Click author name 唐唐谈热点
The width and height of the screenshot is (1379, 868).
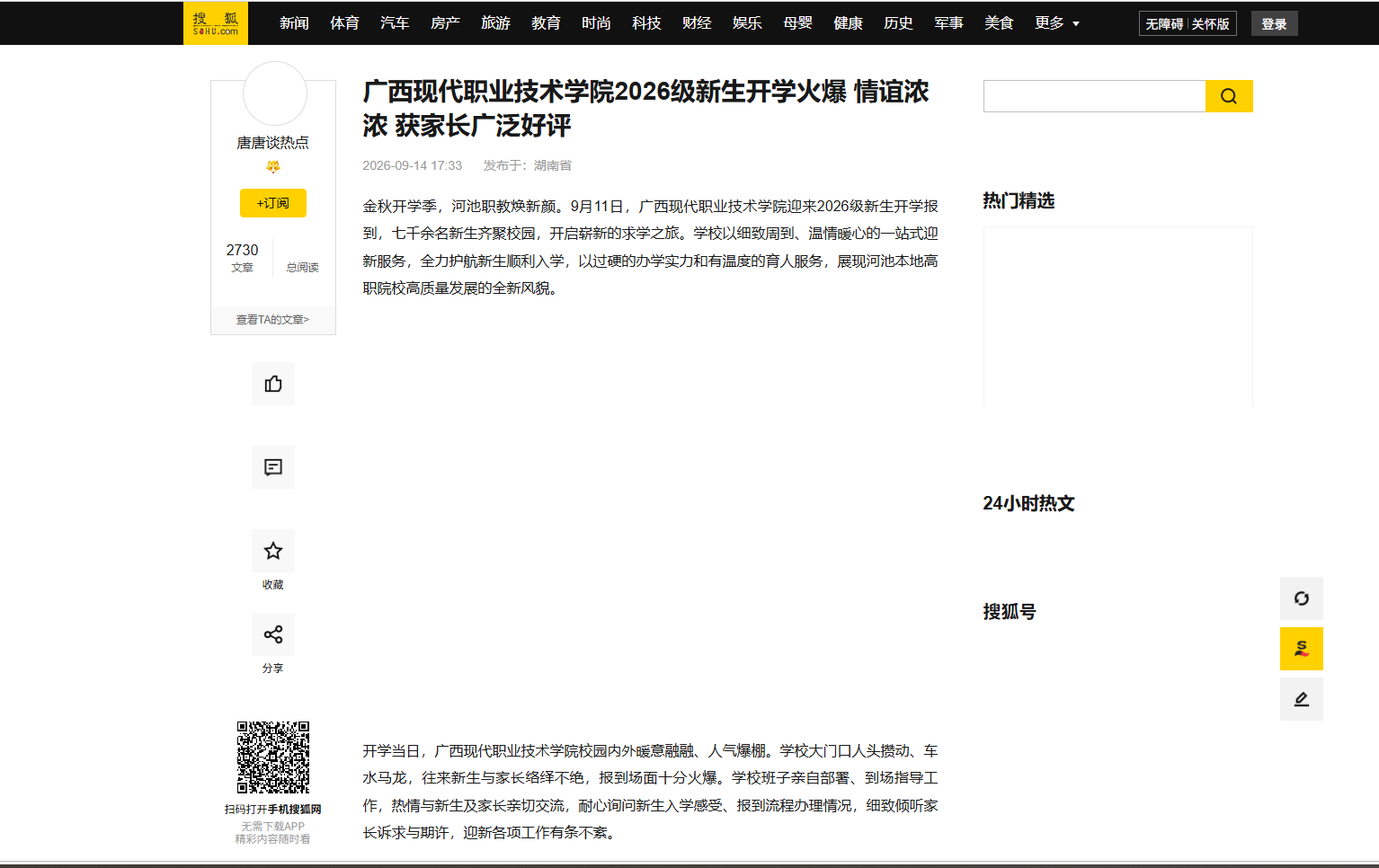coord(272,143)
